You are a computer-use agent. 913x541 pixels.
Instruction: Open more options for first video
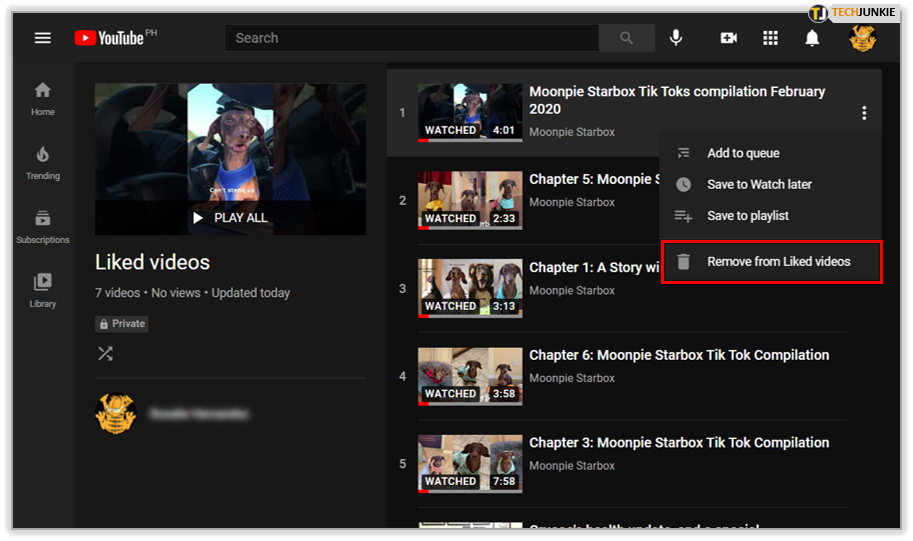click(x=864, y=113)
